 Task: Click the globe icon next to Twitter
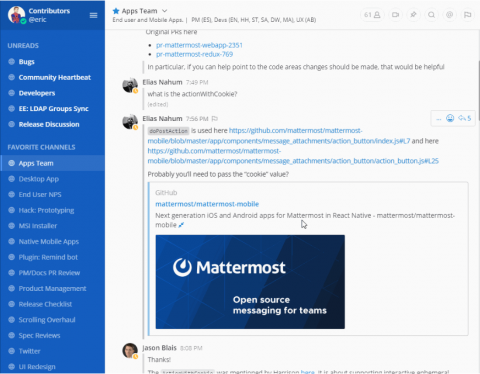[x=11, y=351]
